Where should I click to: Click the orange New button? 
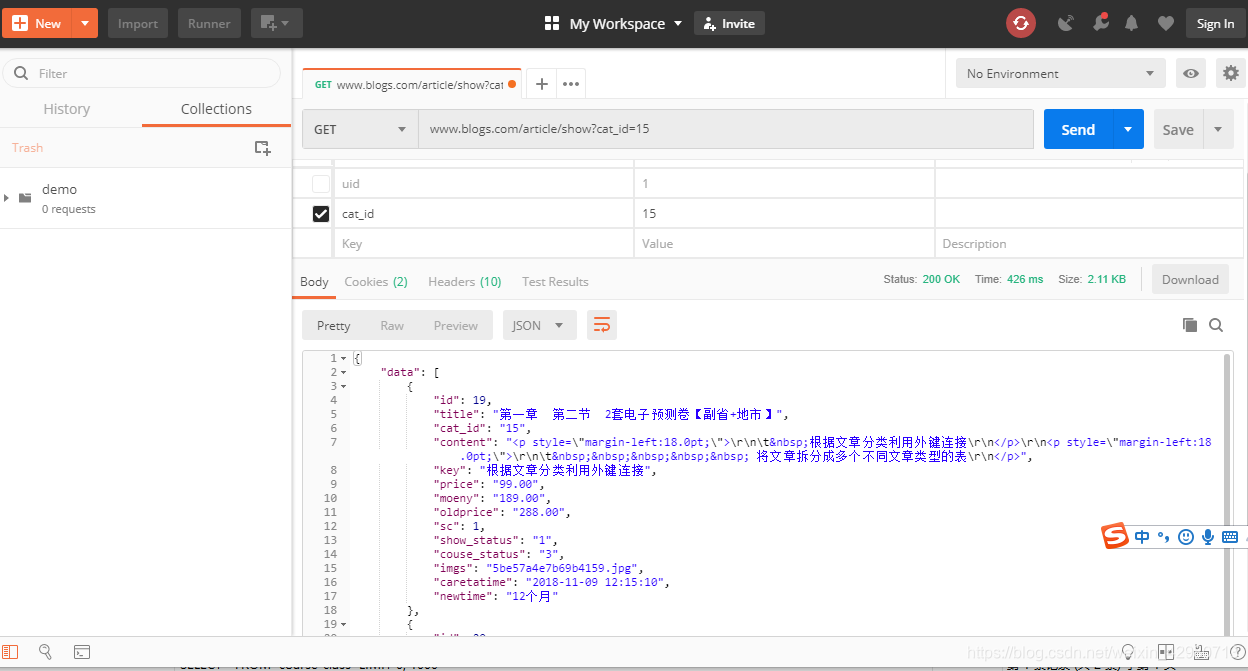38,23
